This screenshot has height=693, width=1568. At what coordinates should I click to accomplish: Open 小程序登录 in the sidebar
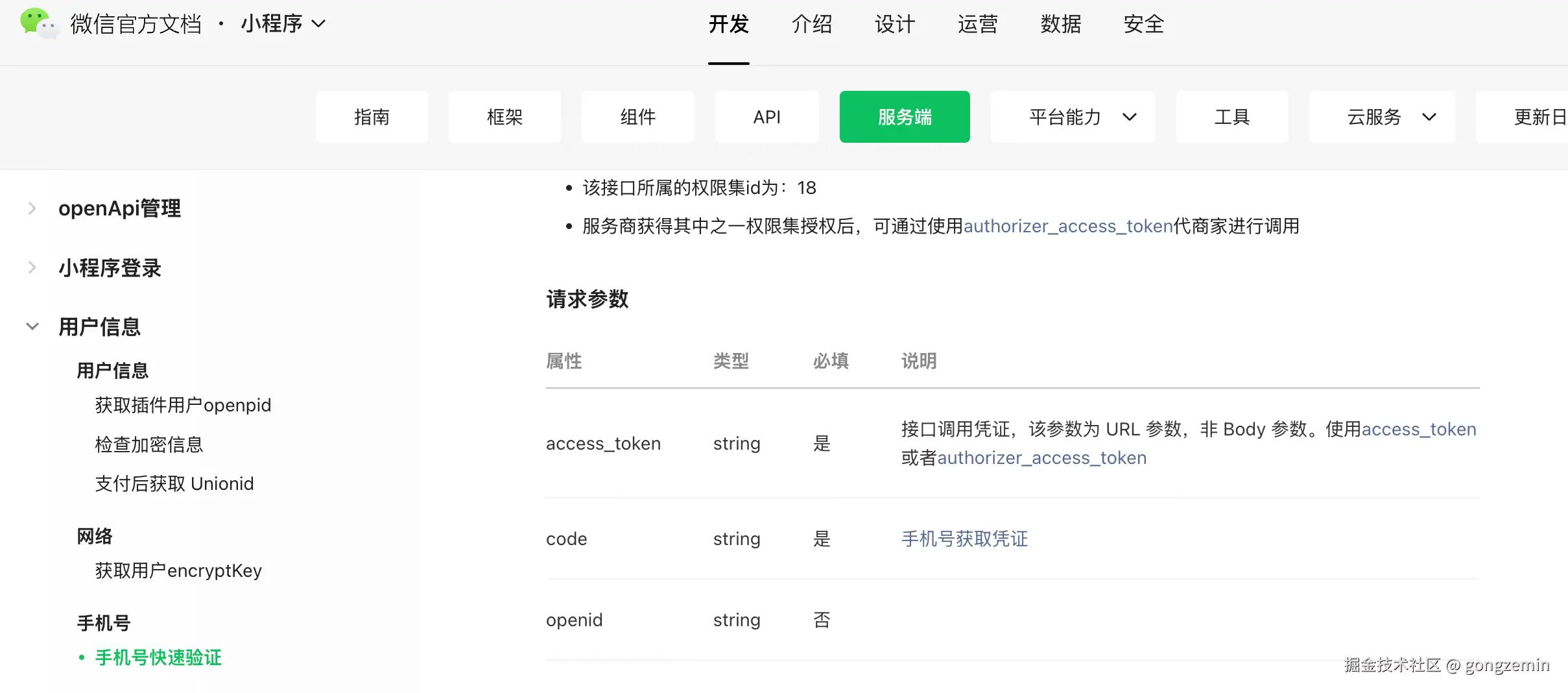coord(110,267)
